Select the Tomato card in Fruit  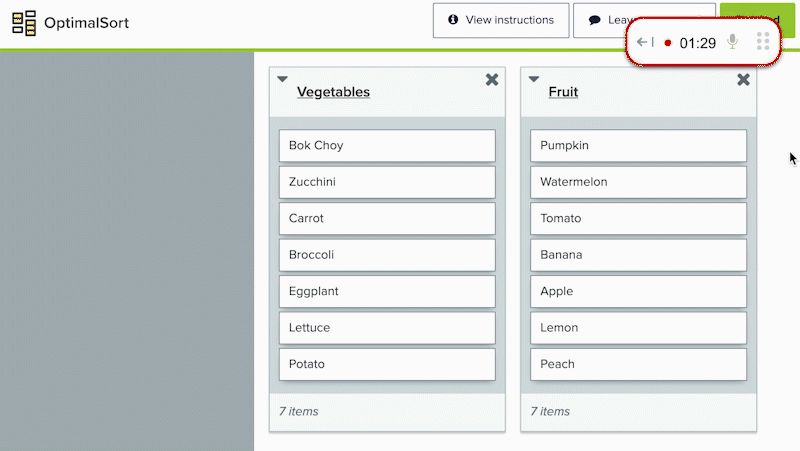click(638, 218)
